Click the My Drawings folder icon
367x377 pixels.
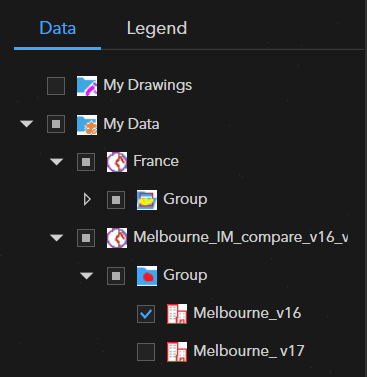[x=87, y=86]
